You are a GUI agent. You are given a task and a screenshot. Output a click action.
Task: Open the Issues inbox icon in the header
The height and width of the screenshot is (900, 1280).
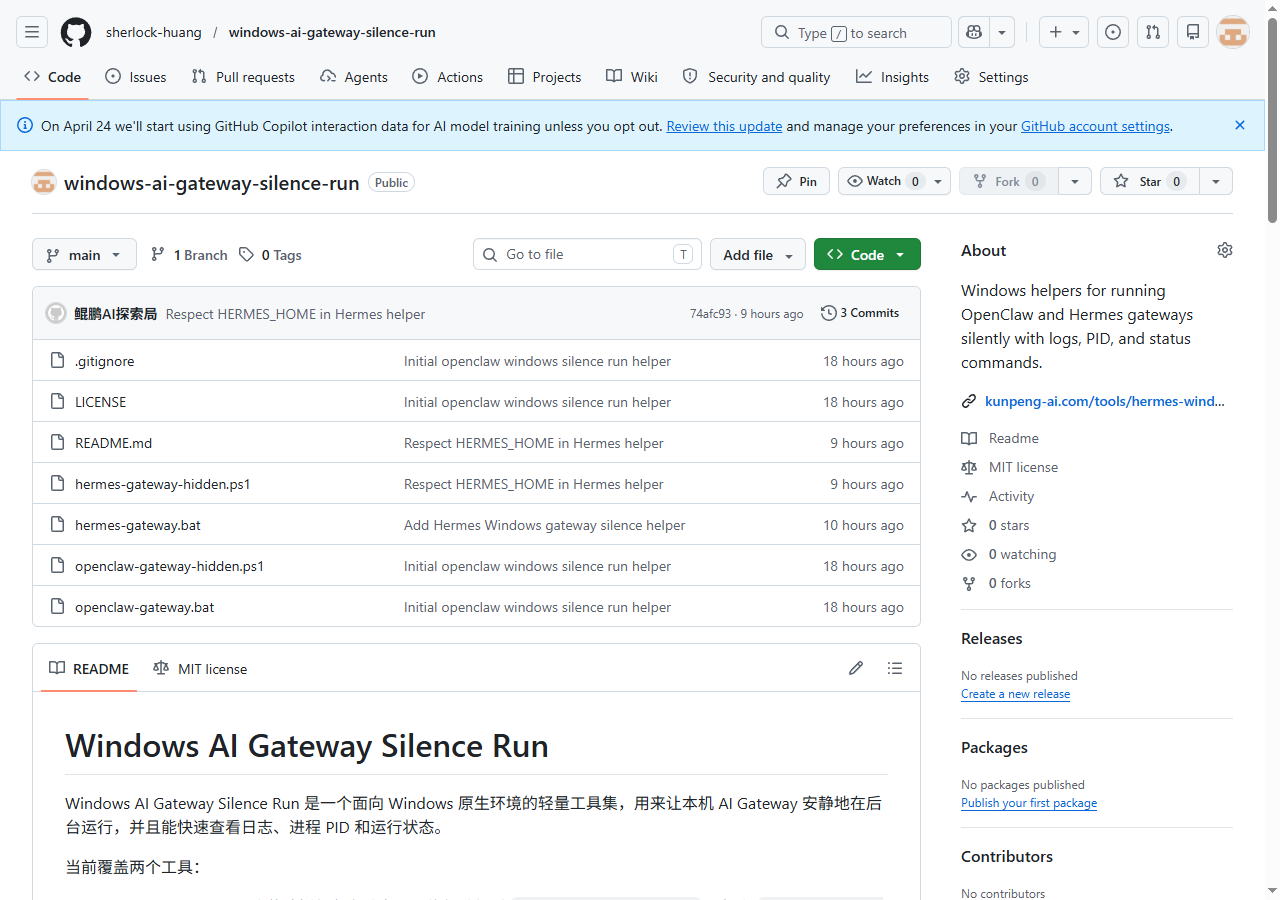[1113, 32]
